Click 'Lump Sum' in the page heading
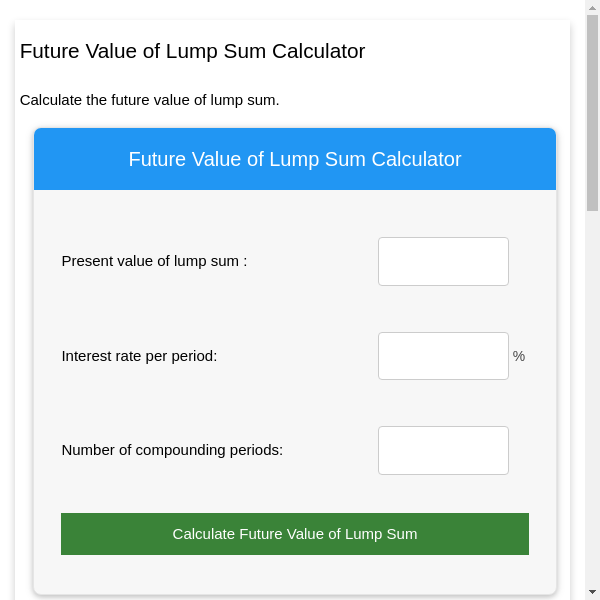 pyautogui.click(x=227, y=51)
